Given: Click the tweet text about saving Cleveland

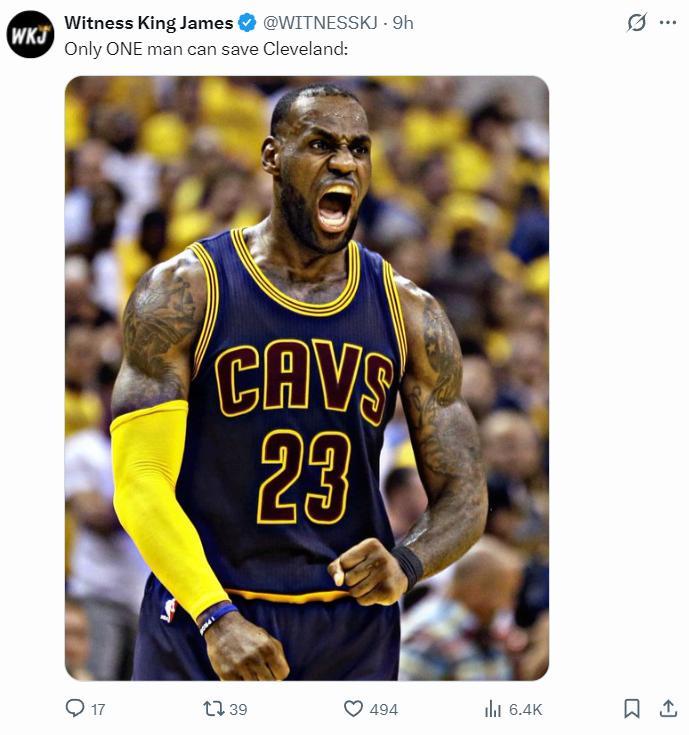Looking at the screenshot, I should tap(205, 48).
